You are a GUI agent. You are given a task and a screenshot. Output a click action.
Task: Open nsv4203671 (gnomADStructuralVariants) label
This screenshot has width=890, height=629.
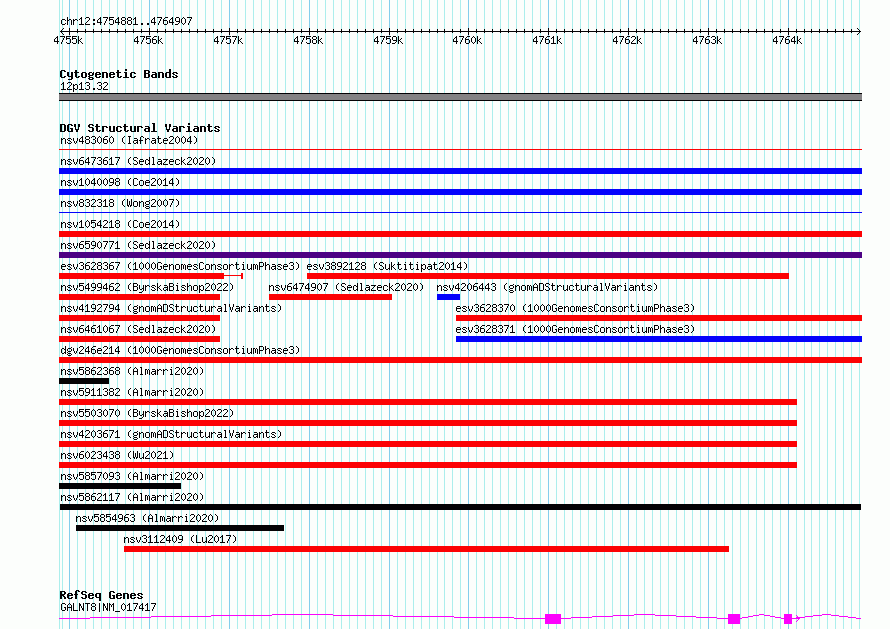[171, 434]
